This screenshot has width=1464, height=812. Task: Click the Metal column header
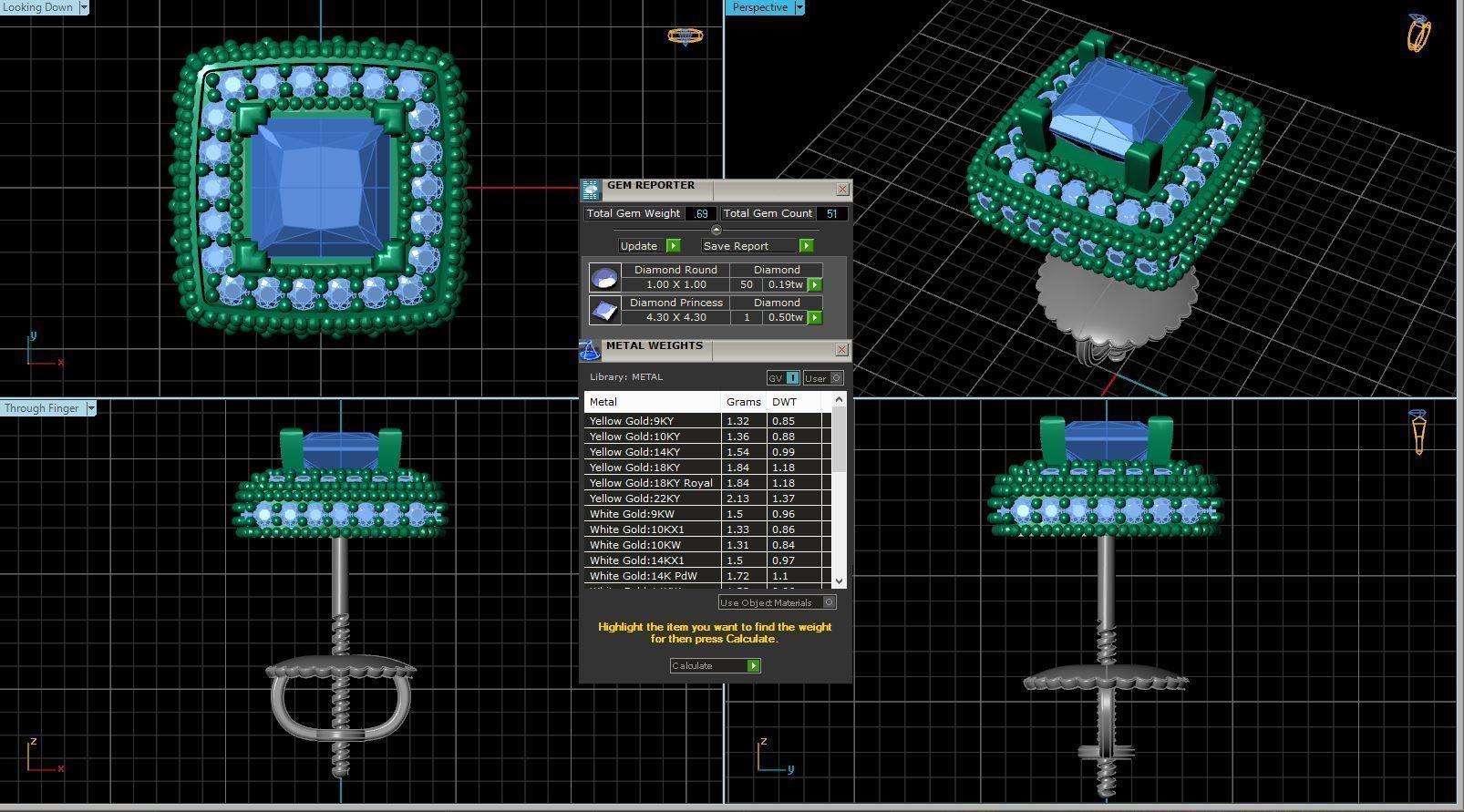click(653, 402)
